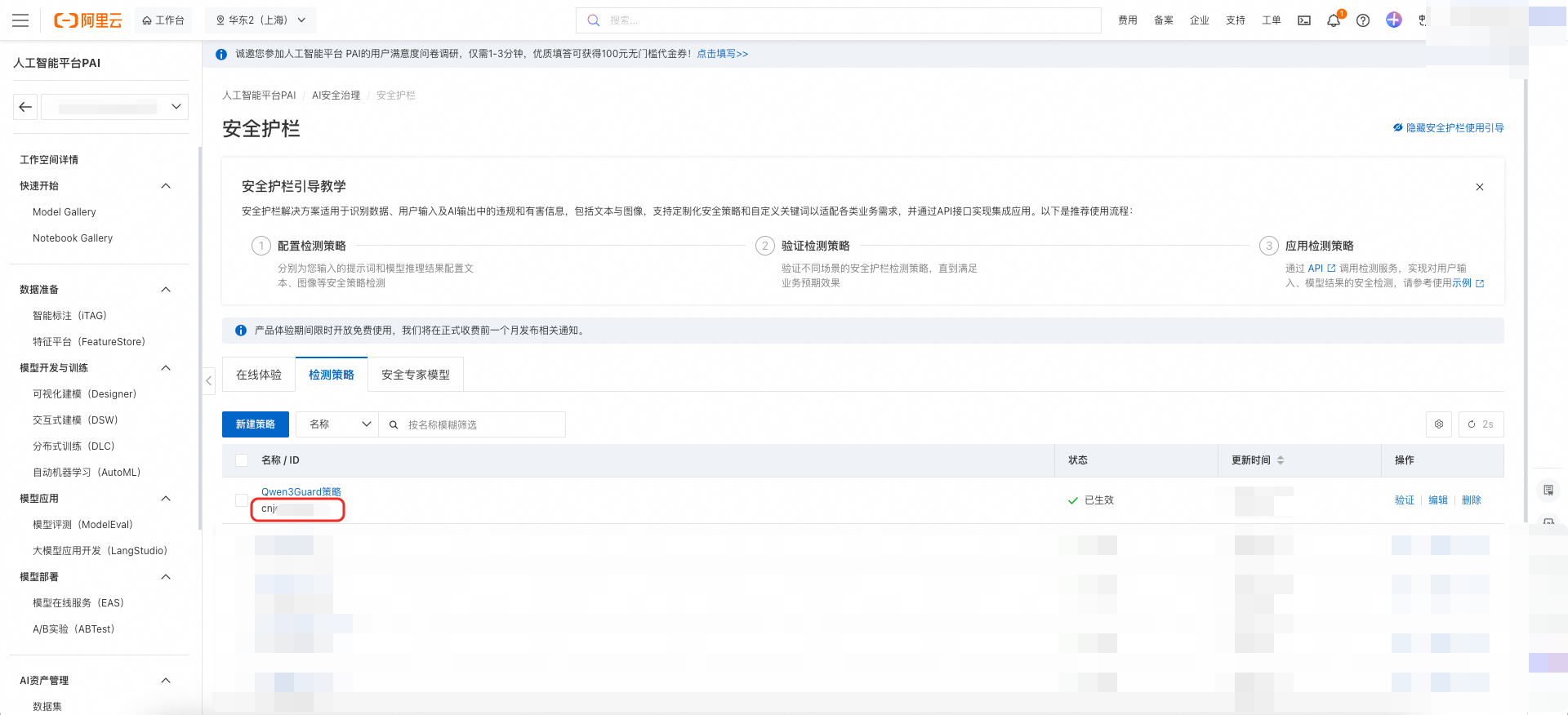Collapse the 快速开始 section

[166, 186]
